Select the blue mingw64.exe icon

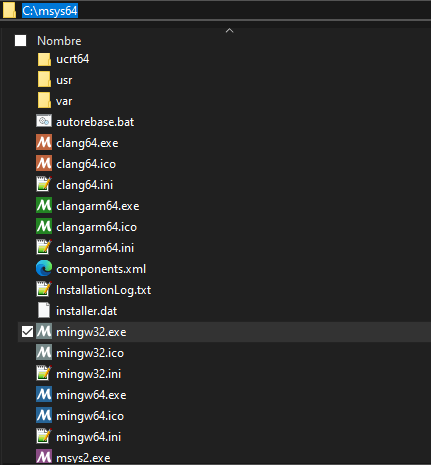(x=44, y=394)
